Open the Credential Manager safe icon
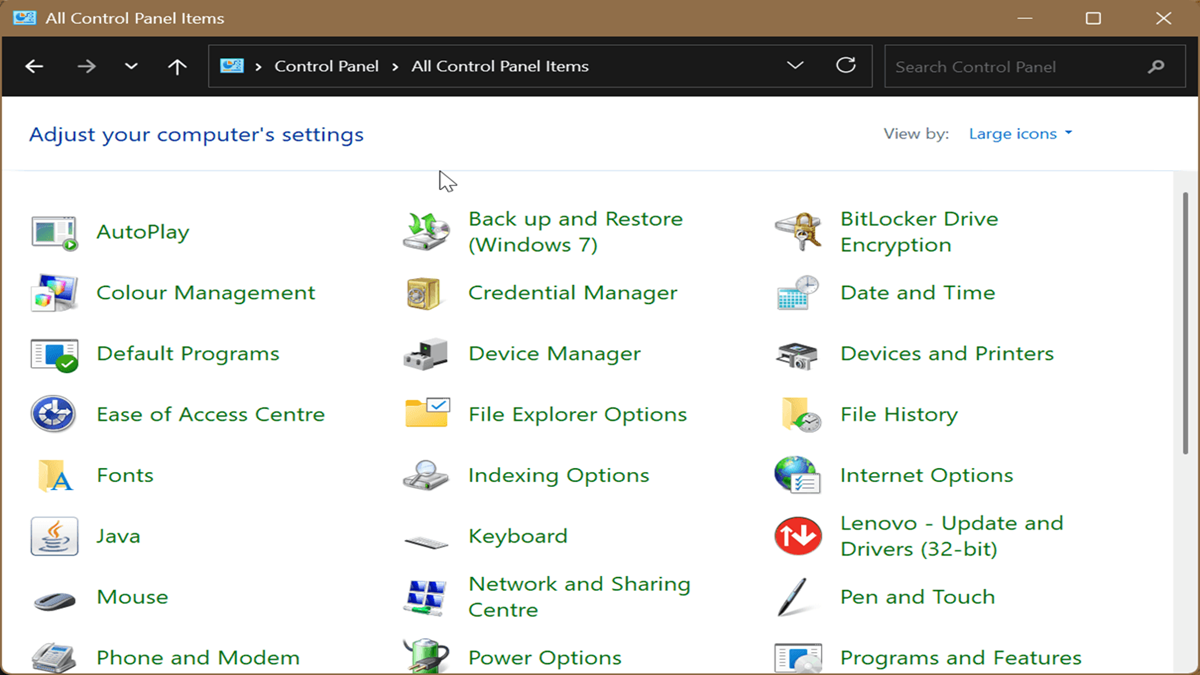Viewport: 1200px width, 675px height. click(425, 293)
